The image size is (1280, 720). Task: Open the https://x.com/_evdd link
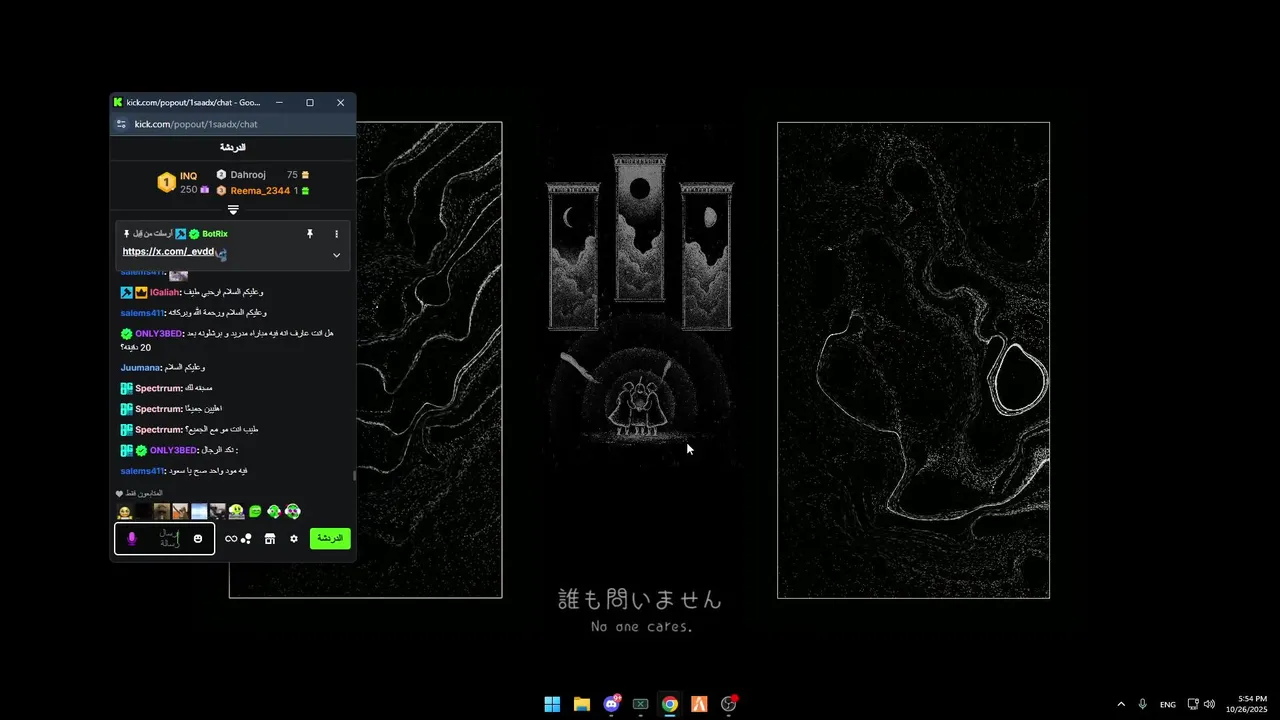pyautogui.click(x=168, y=252)
